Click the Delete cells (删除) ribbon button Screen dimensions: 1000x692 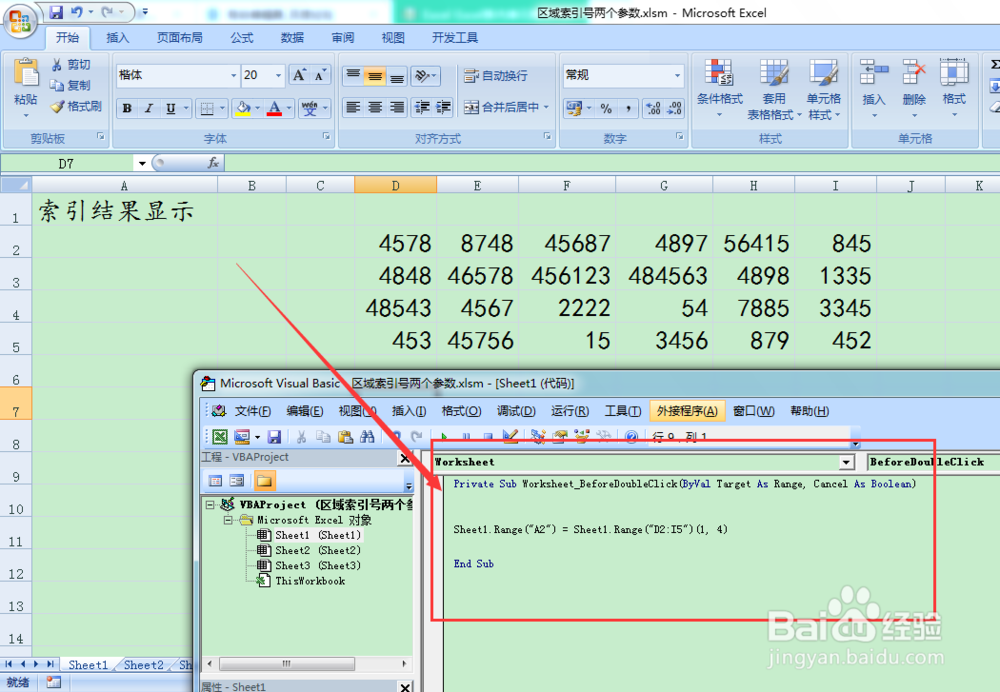914,88
